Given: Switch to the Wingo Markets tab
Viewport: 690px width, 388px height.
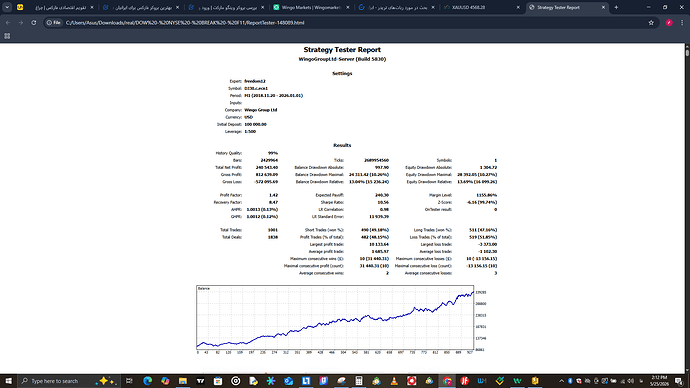Looking at the screenshot, I should 311,7.
